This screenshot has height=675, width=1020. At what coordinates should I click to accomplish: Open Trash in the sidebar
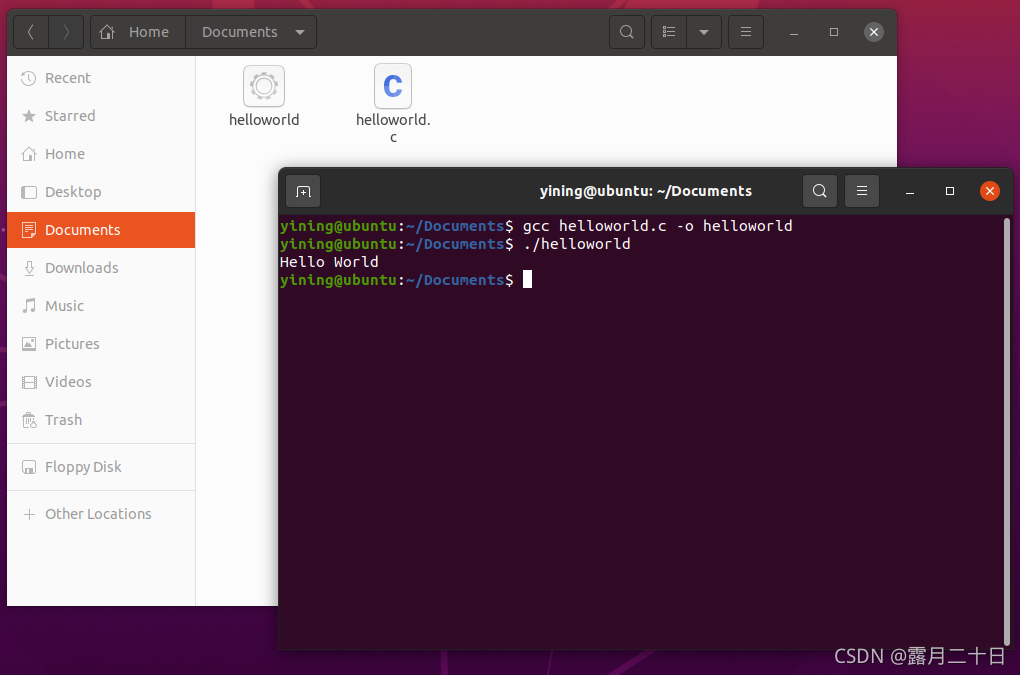click(101, 420)
